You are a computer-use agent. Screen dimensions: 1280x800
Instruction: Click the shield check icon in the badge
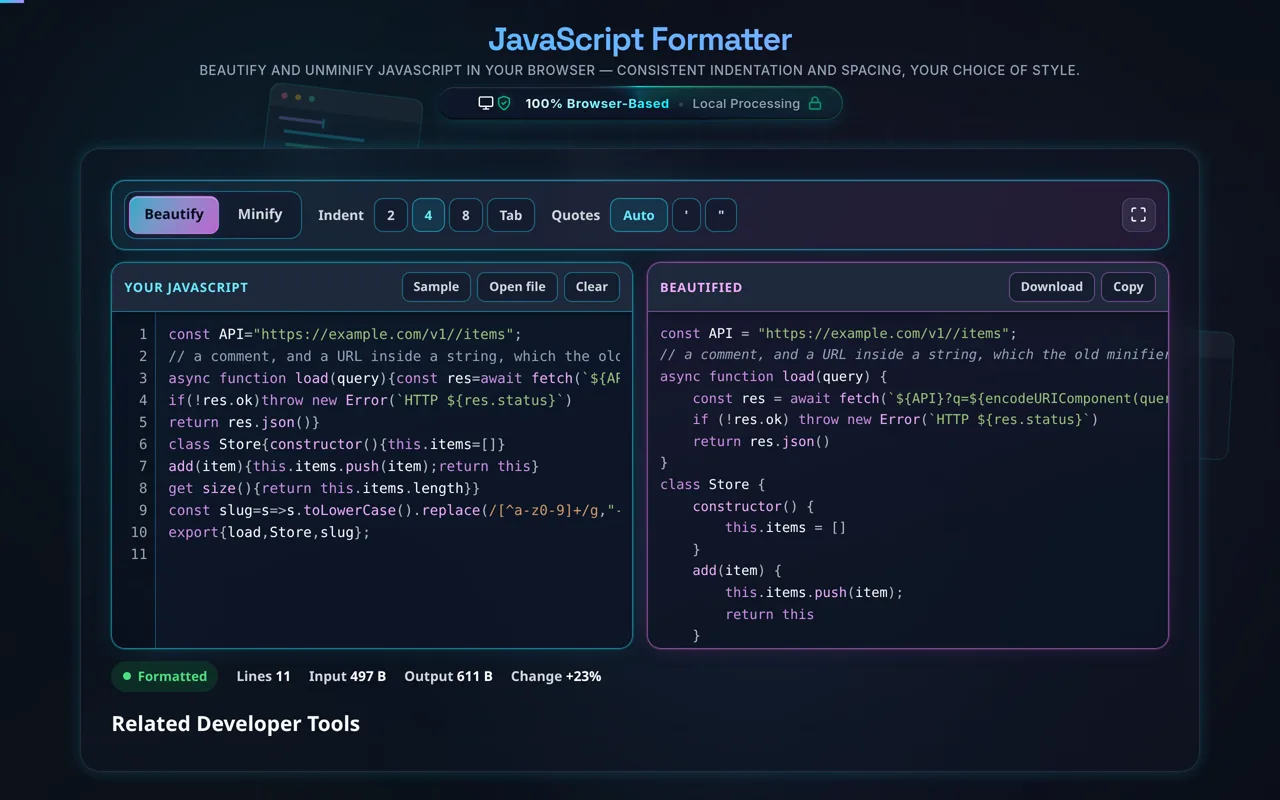pos(504,103)
